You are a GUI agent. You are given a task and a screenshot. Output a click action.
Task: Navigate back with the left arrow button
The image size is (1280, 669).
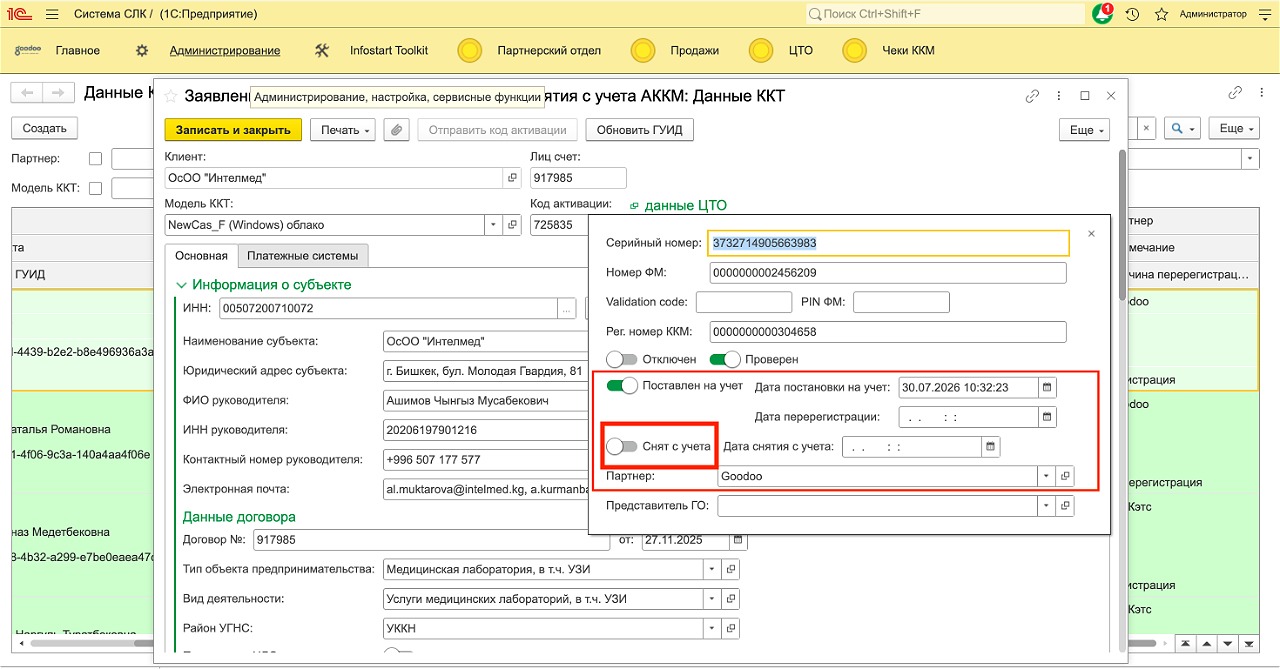[26, 93]
